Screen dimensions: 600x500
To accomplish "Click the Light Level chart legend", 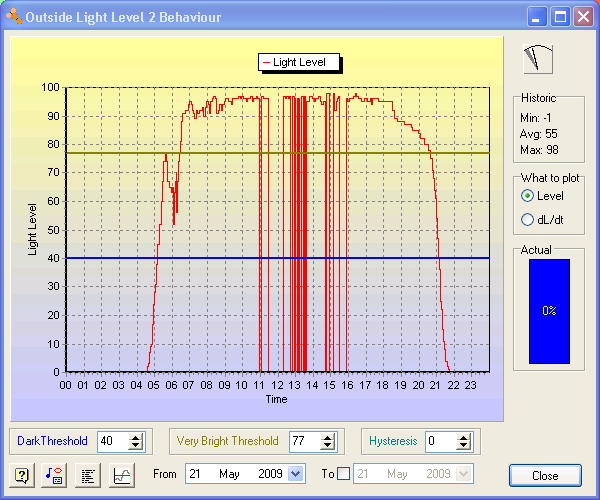I will [300, 63].
